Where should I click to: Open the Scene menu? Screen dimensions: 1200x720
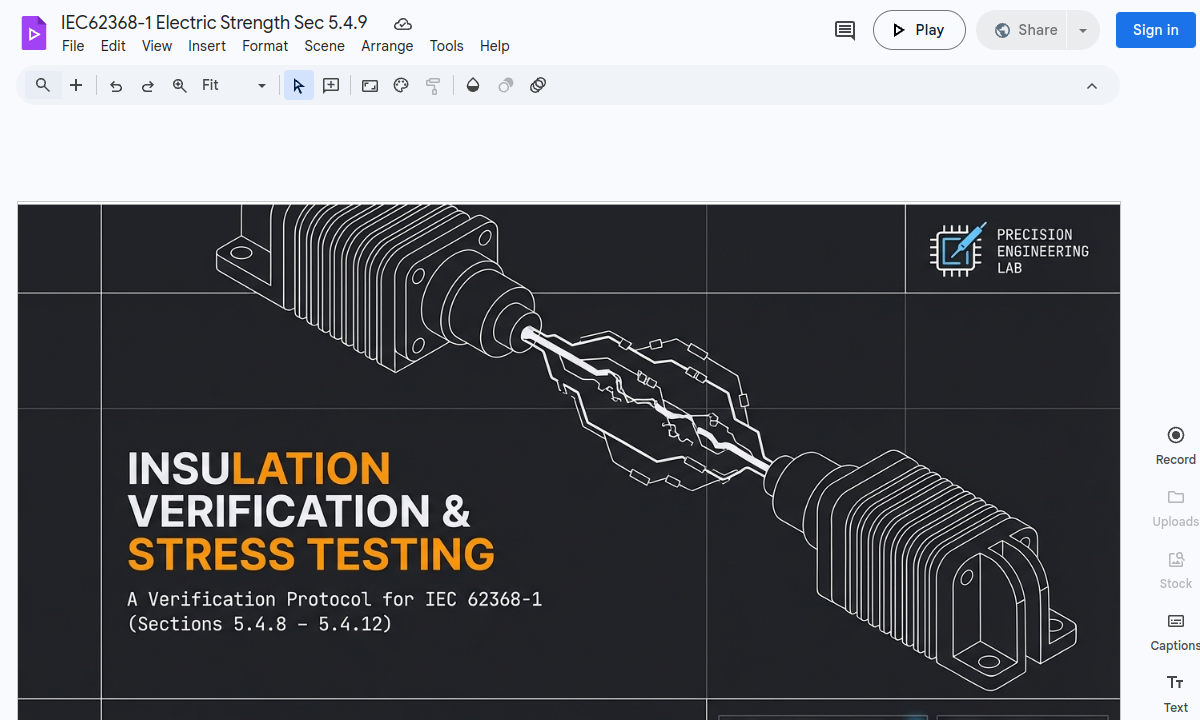(324, 46)
